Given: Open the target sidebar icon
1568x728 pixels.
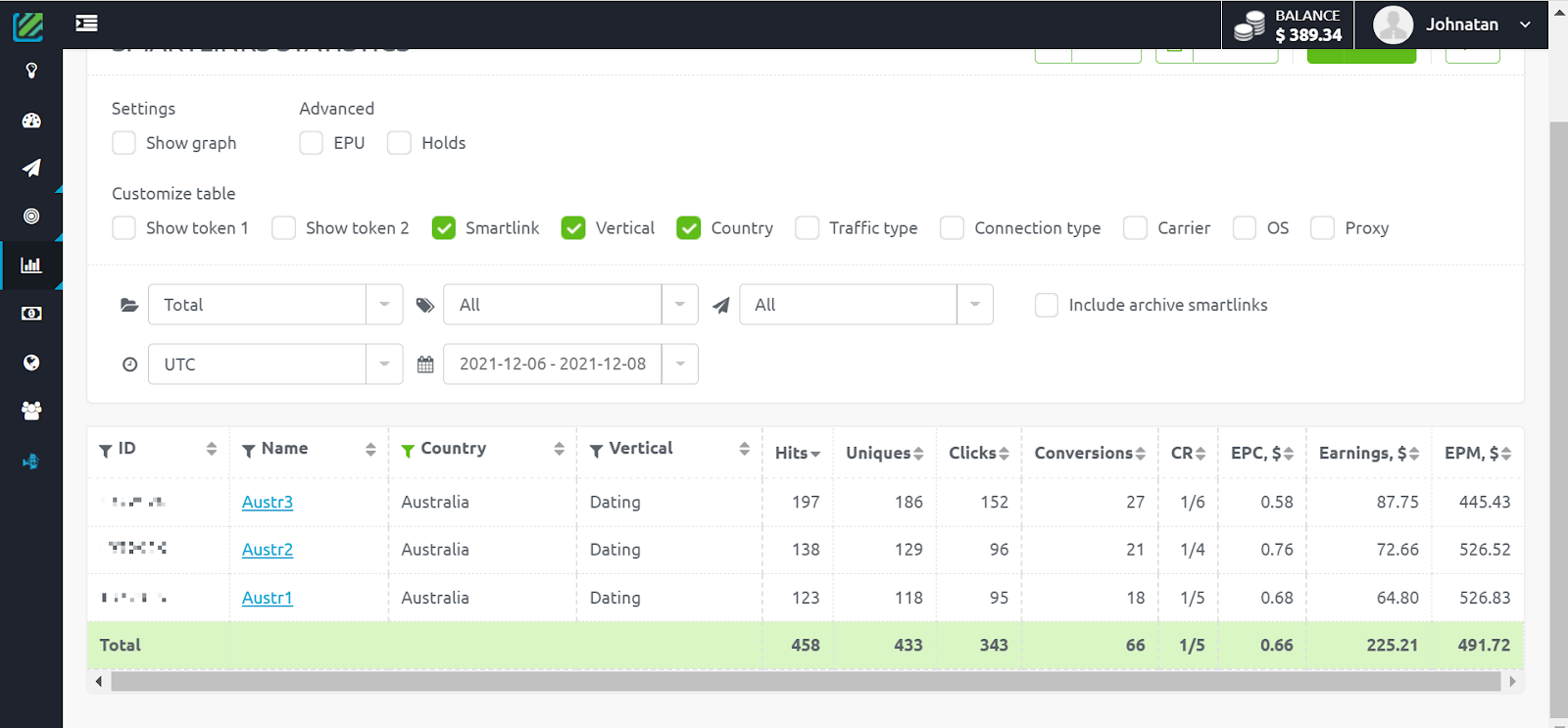Looking at the screenshot, I should (31, 216).
